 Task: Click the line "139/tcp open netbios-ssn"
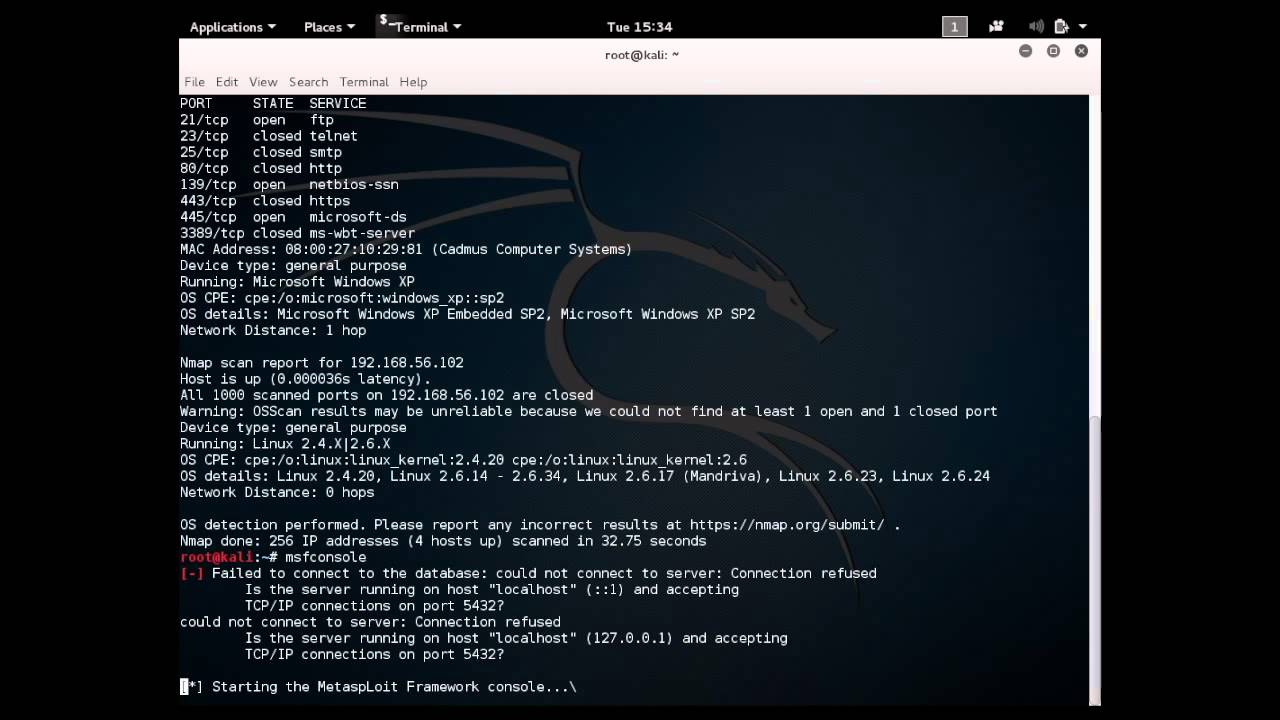[289, 185]
